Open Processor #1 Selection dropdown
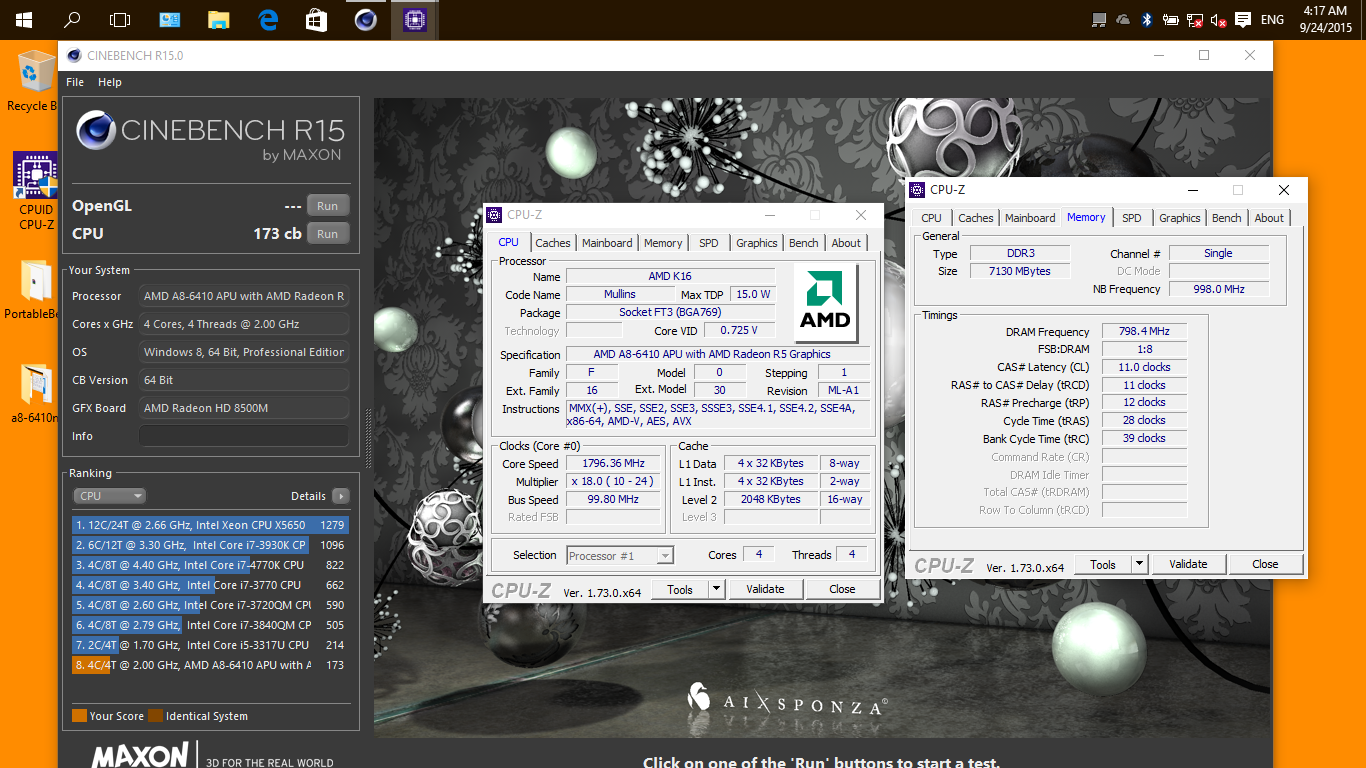The width and height of the screenshot is (1366, 768). click(x=620, y=555)
